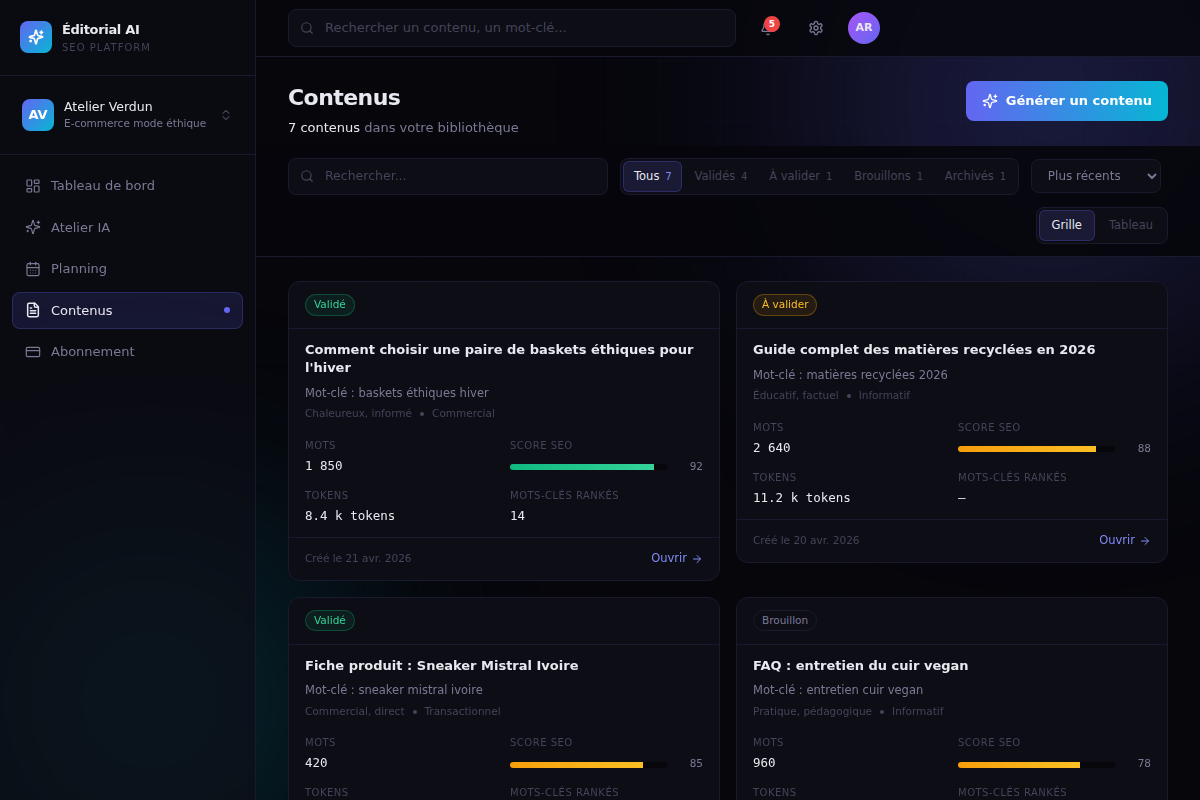Open the Abonnement page
The image size is (1200, 800).
coord(127,352)
